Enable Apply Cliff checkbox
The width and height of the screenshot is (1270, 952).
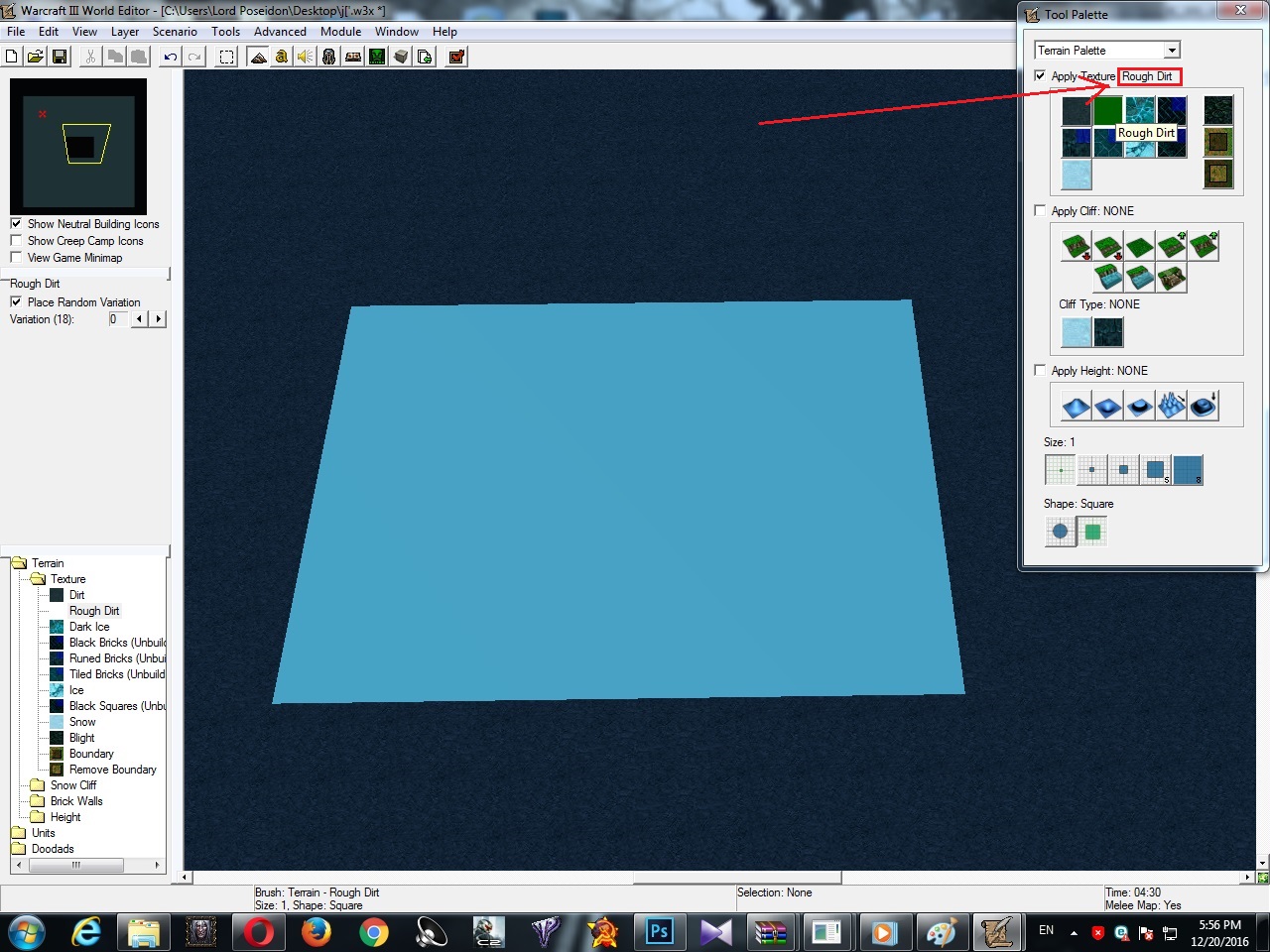[1040, 210]
